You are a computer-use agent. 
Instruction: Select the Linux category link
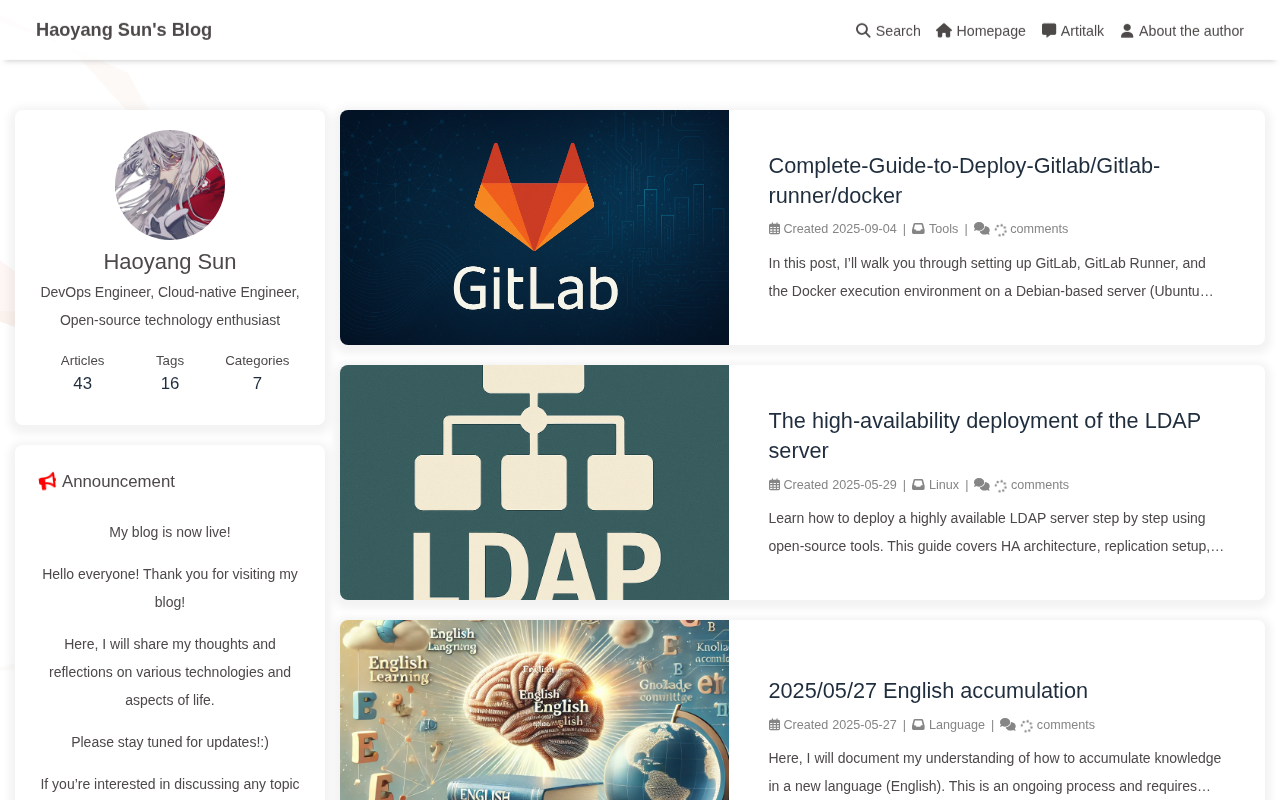(944, 485)
